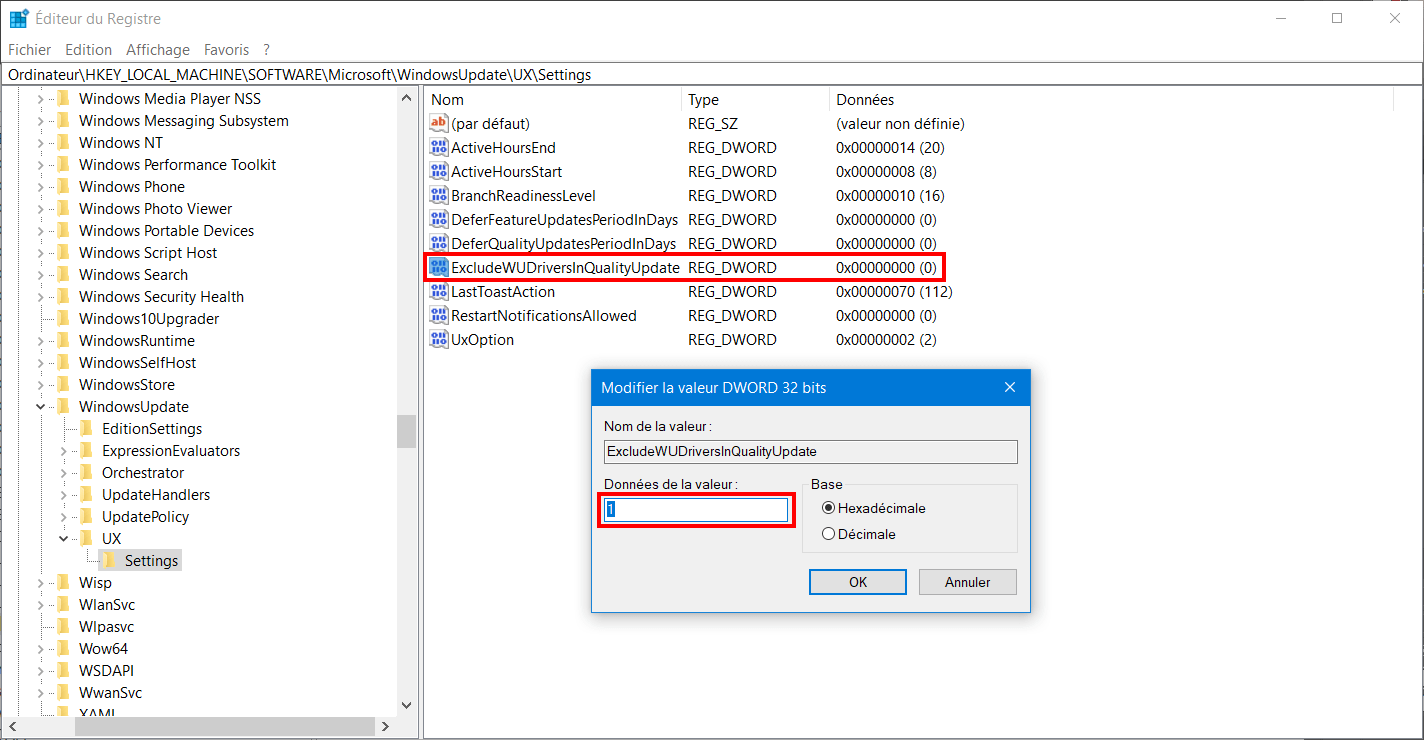Click the tree pane vertical scrollbar thumb
Image resolution: width=1424 pixels, height=740 pixels.
point(406,431)
